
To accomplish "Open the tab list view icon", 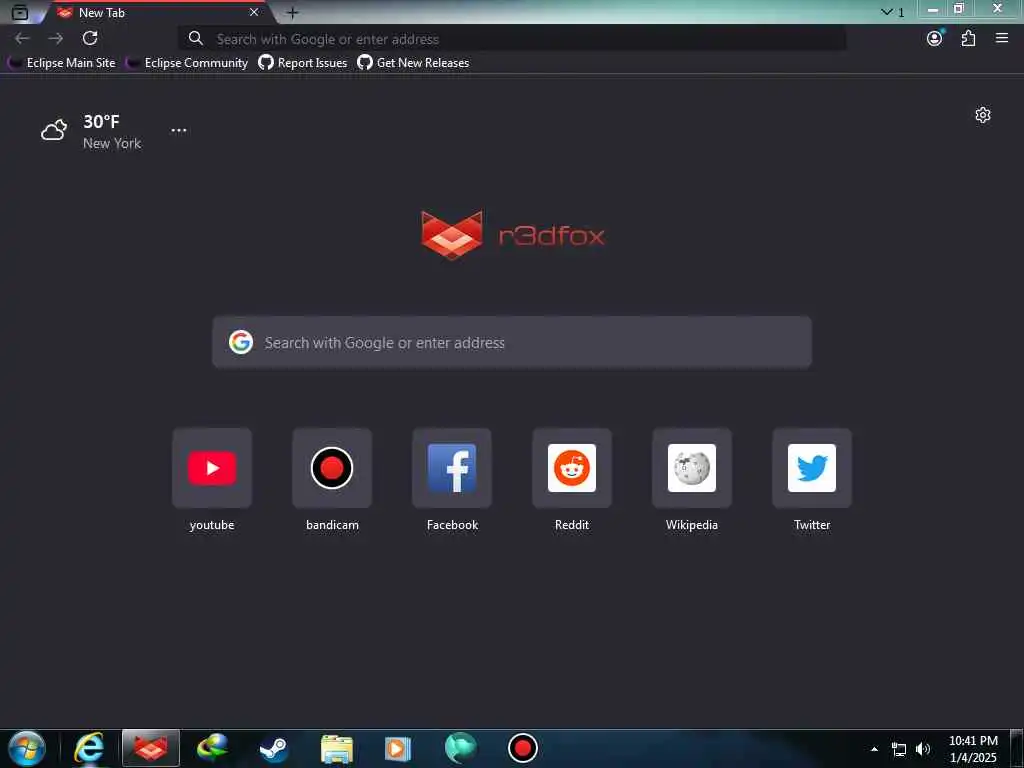I will pyautogui.click(x=20, y=12).
